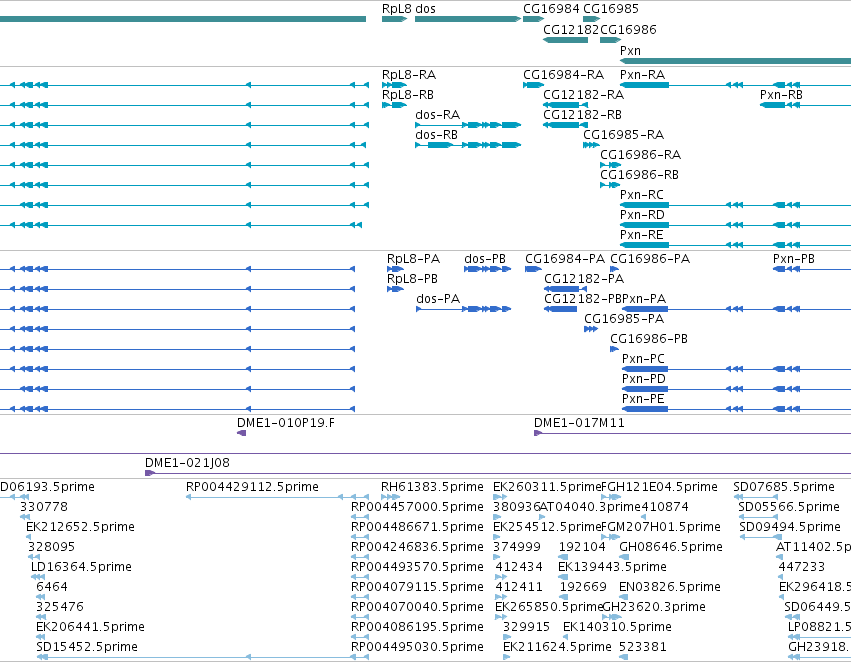
Task: Click the dos gene bar
Action: point(468,19)
